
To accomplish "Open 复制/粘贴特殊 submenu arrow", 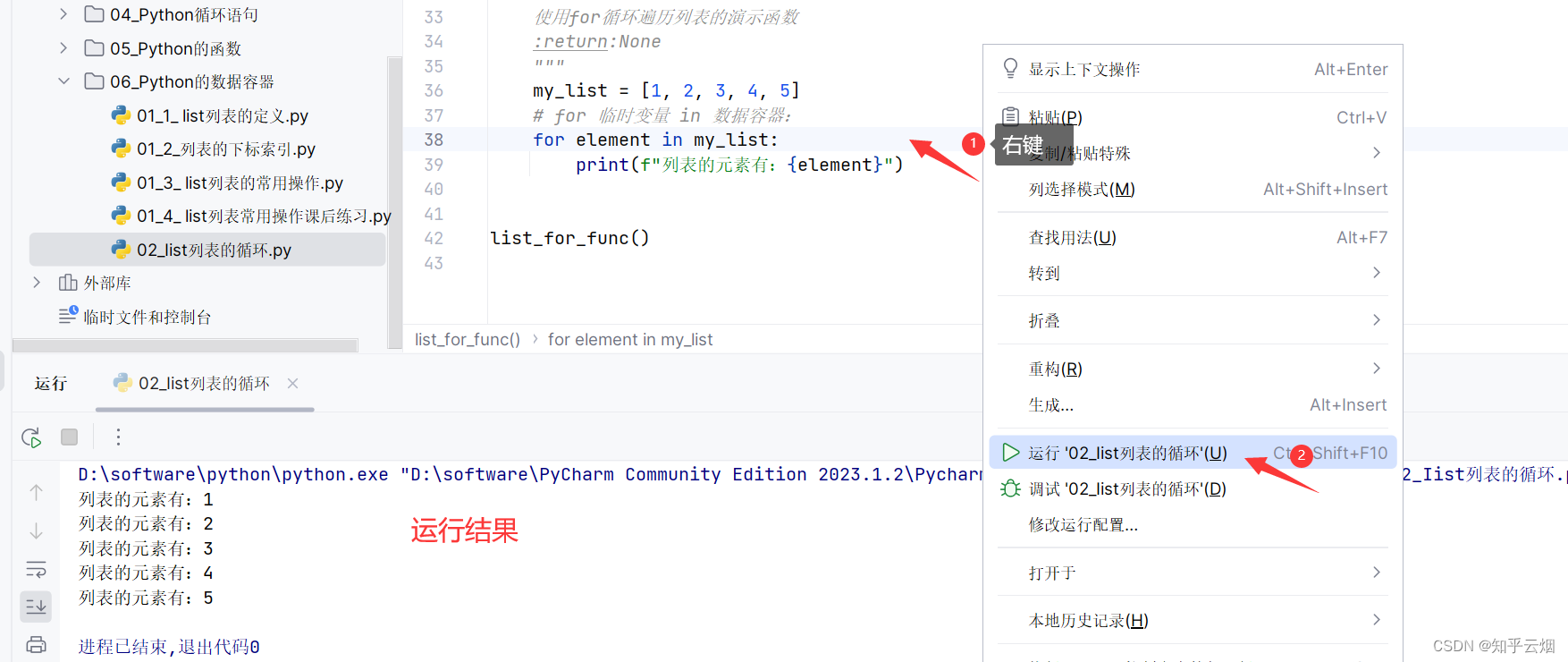I will point(1377,153).
